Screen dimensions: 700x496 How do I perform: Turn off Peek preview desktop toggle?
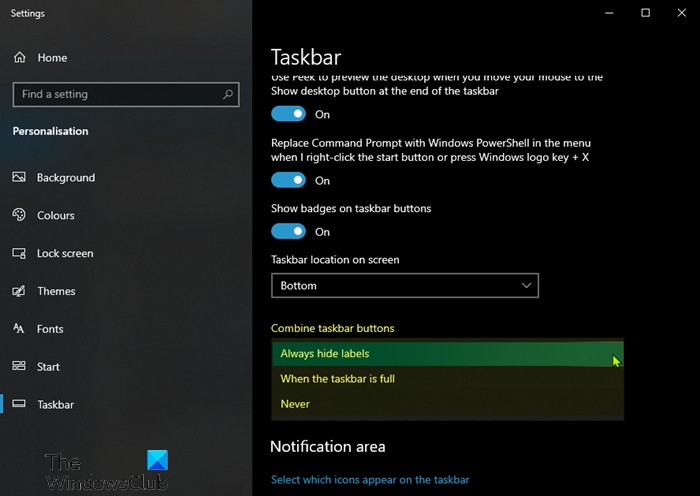pos(288,114)
